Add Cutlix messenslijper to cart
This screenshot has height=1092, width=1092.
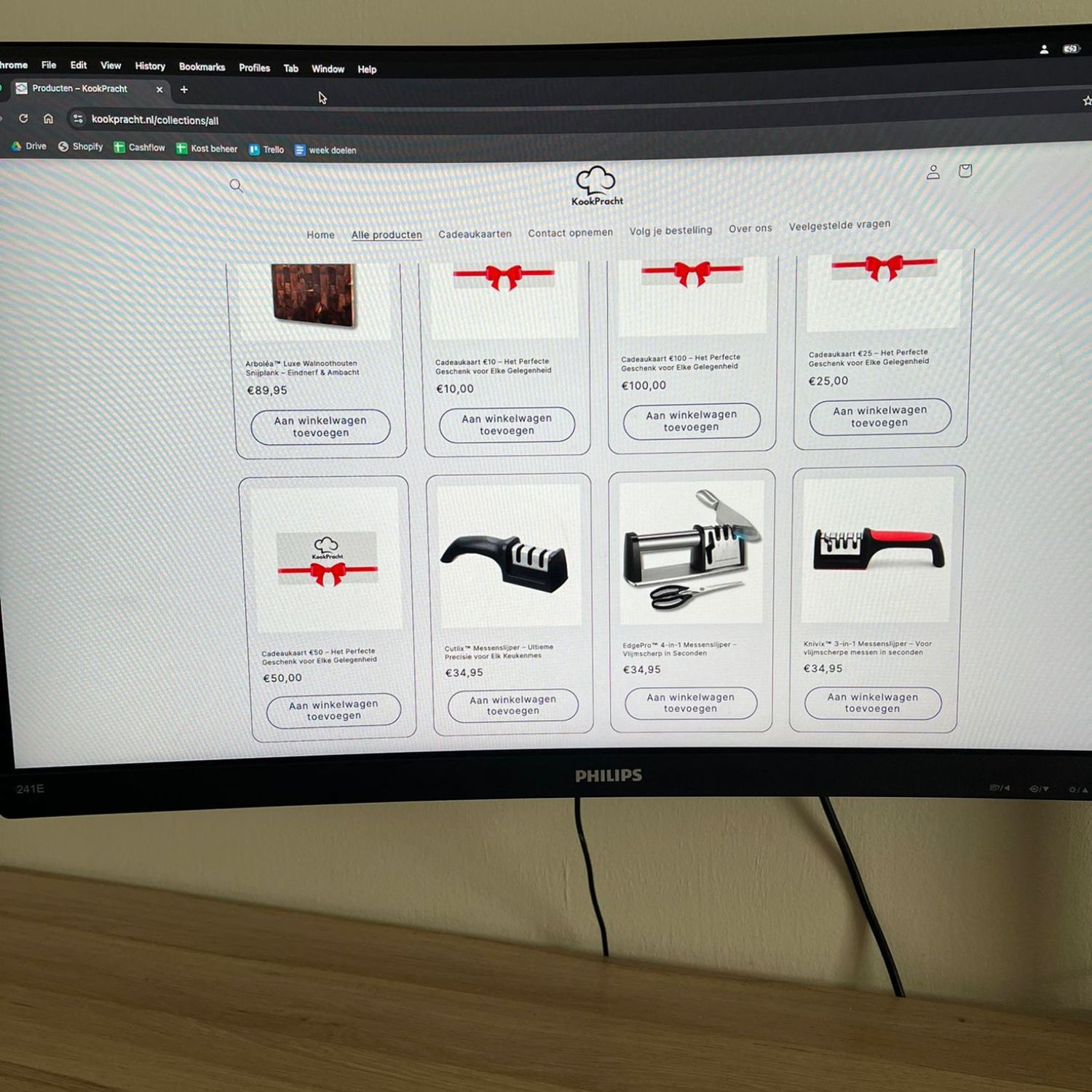513,705
